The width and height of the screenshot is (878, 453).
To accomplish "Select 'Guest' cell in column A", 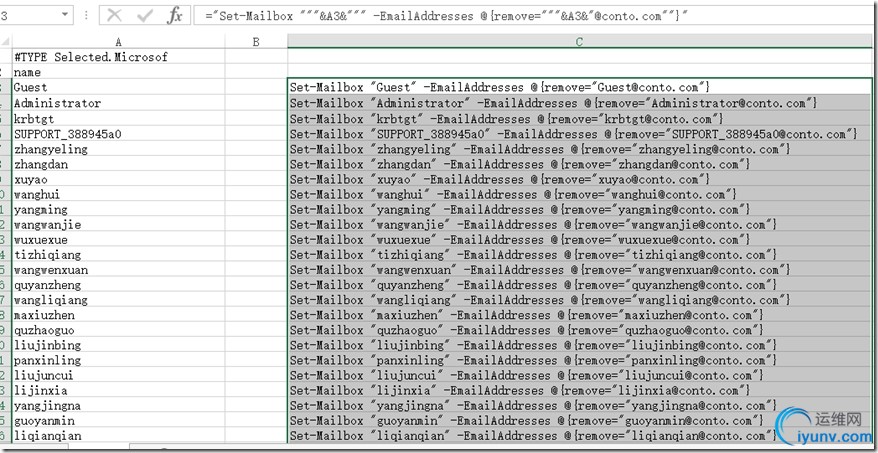I will pos(119,87).
